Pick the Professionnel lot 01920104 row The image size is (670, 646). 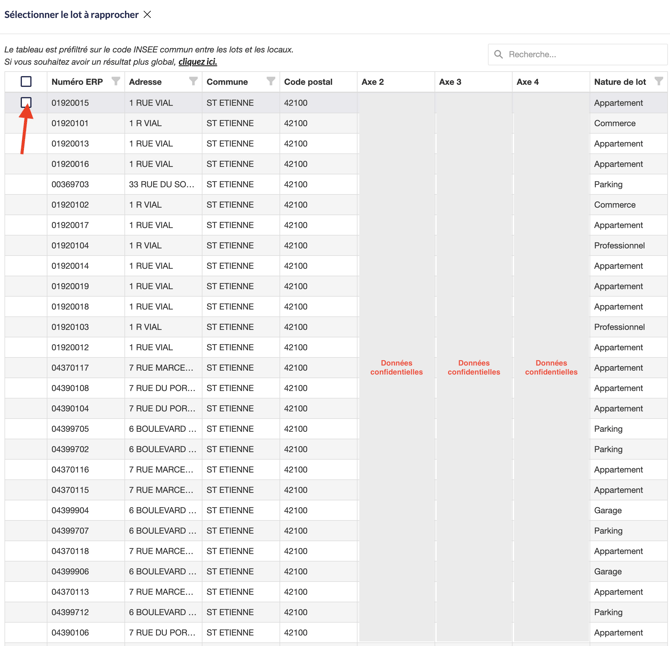(x=70, y=245)
